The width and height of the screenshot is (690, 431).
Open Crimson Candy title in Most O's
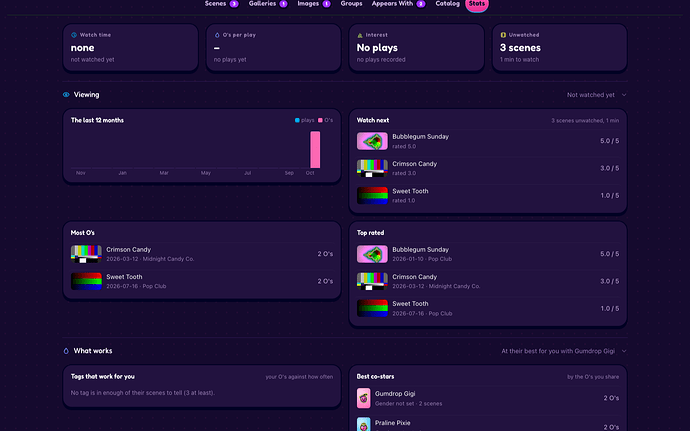pyautogui.click(x=128, y=250)
